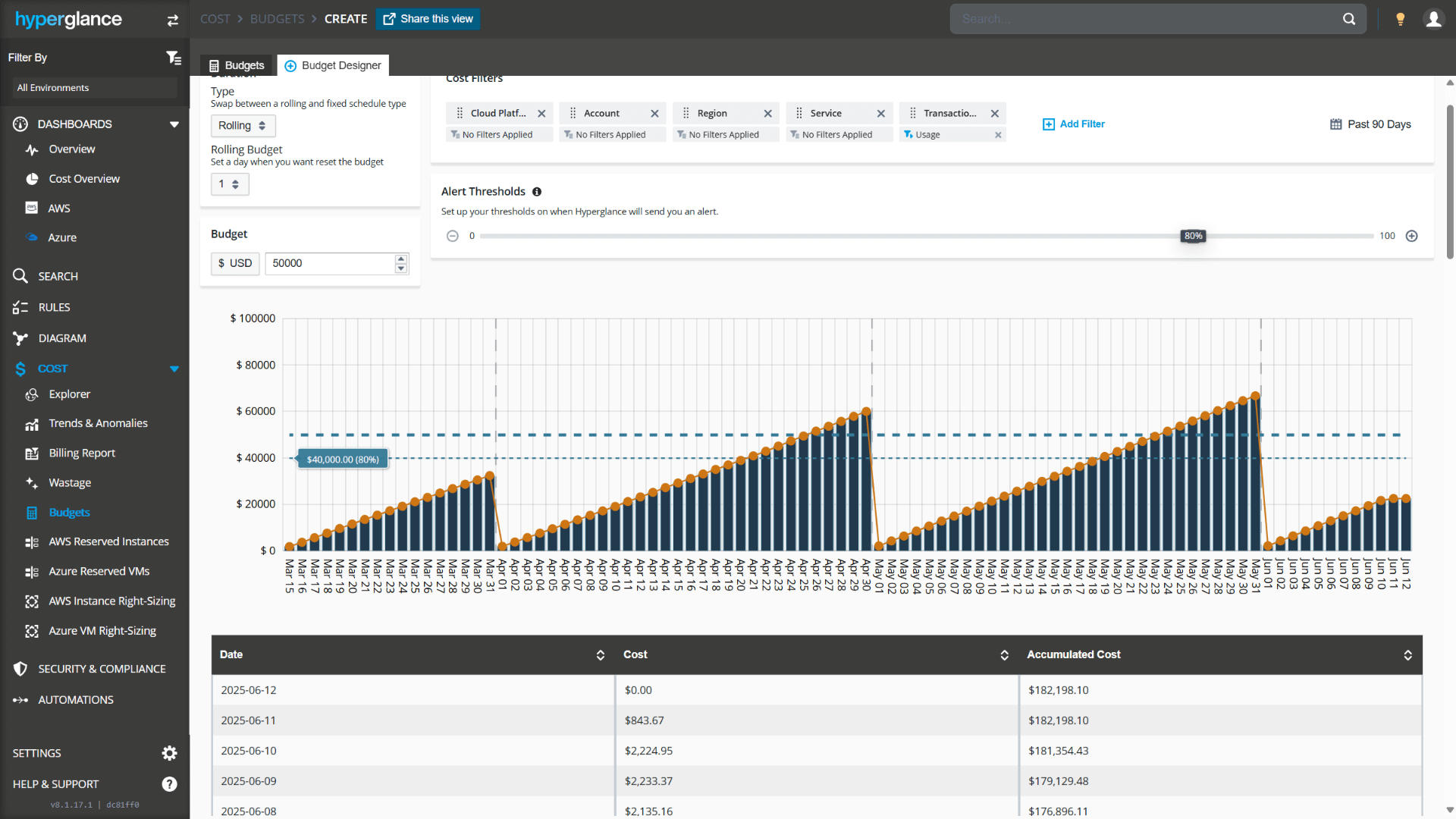Increase budget amount with up arrow
This screenshot has width=1456, height=819.
[x=401, y=259]
